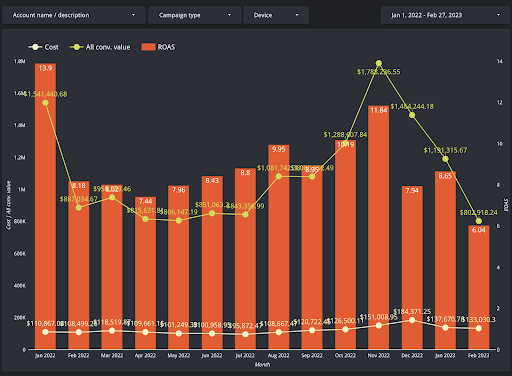Click the orange ROAS legend swatch

click(148, 47)
